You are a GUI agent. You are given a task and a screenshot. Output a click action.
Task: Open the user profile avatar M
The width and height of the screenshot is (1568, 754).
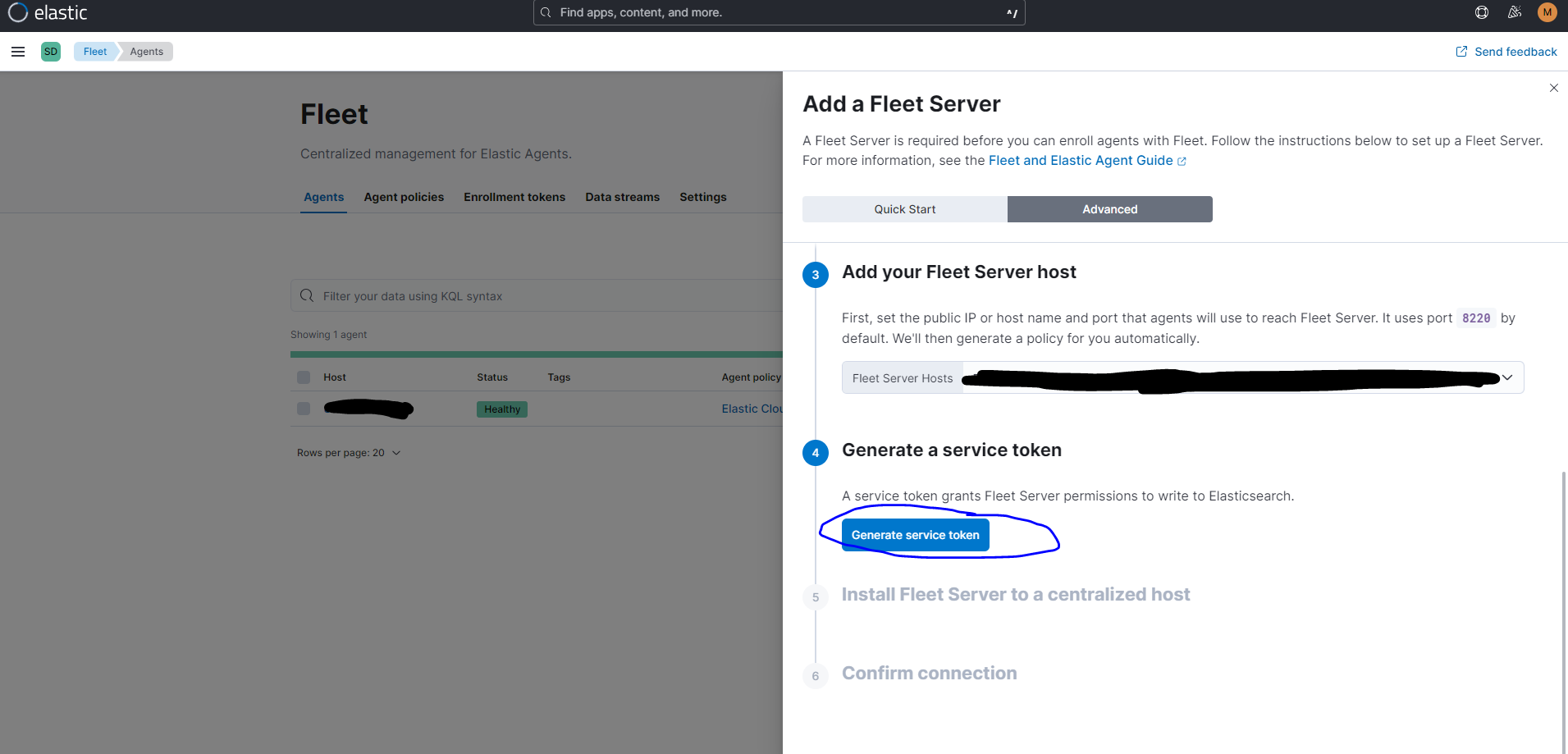[1547, 12]
